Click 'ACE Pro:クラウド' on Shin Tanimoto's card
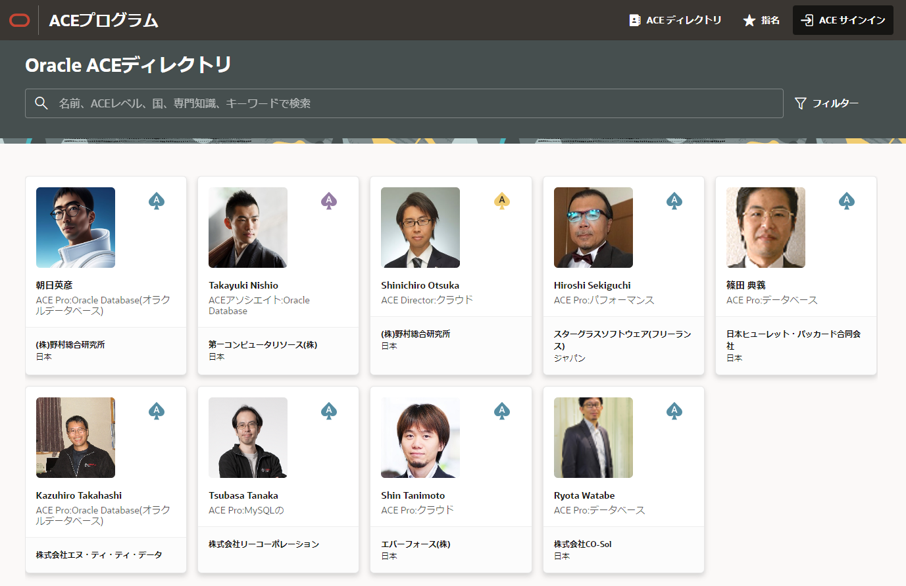The width and height of the screenshot is (906, 586). click(x=417, y=510)
